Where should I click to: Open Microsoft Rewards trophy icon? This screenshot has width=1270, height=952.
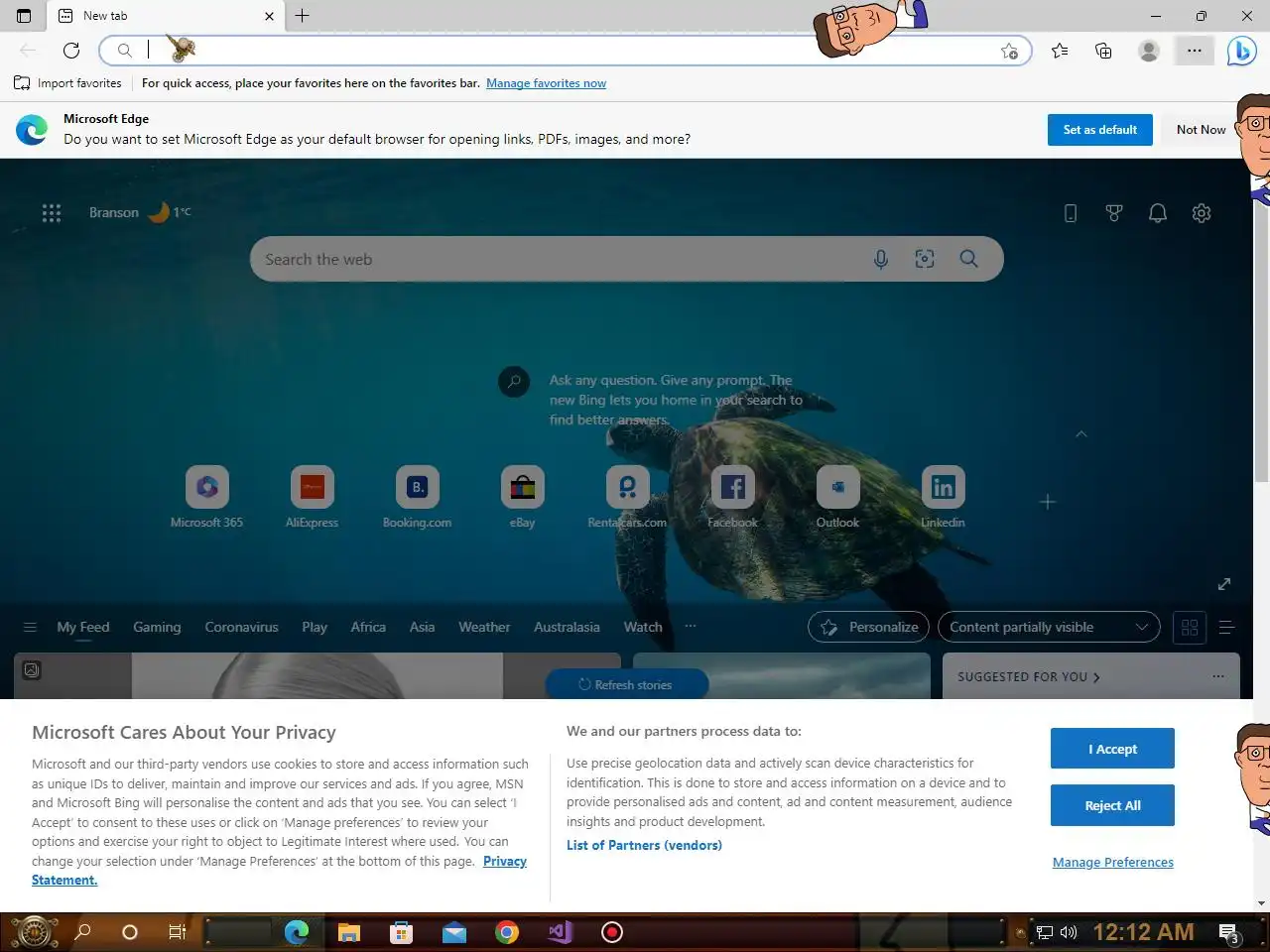(x=1114, y=212)
